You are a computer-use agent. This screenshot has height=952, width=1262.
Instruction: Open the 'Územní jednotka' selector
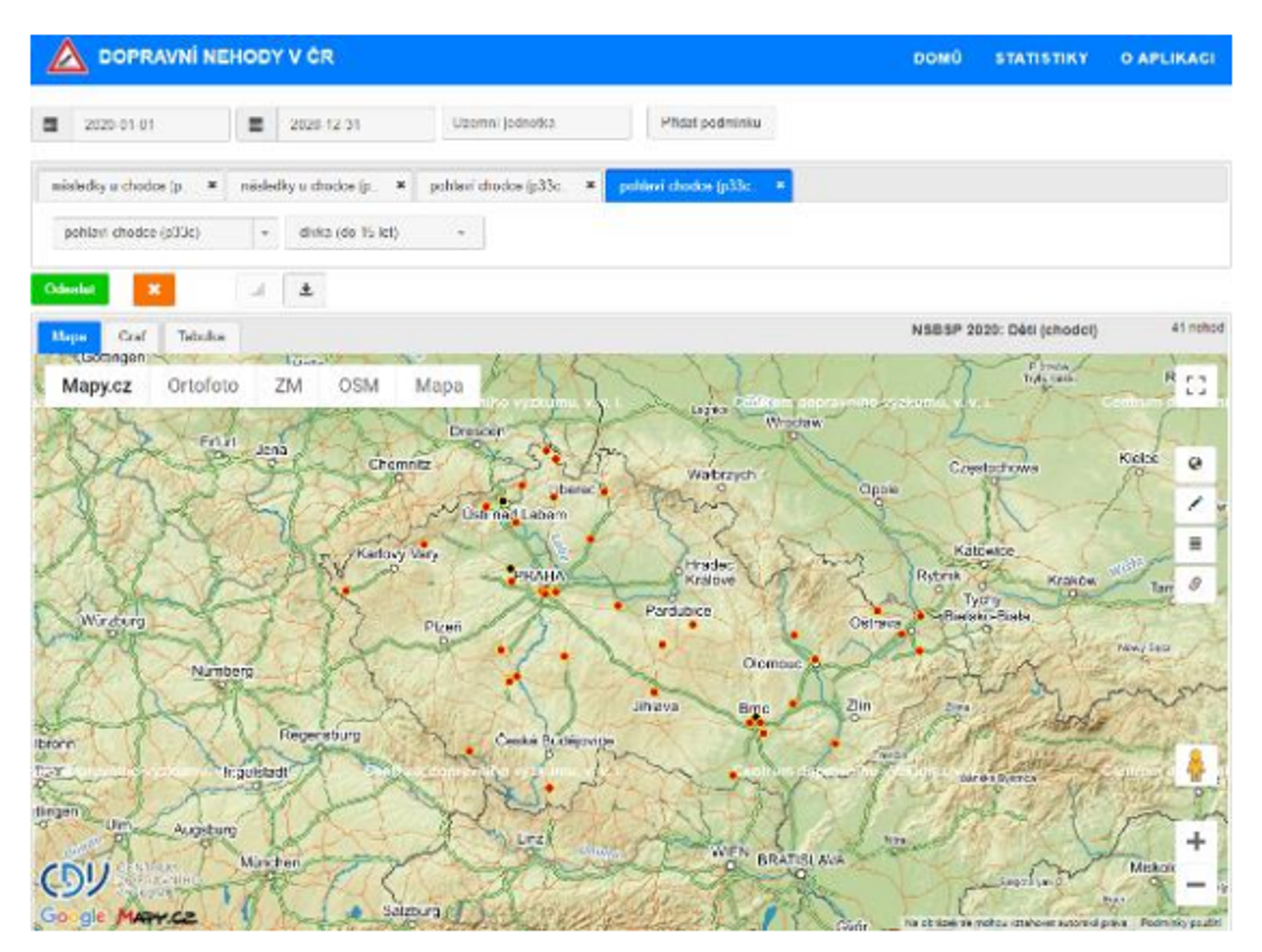536,123
